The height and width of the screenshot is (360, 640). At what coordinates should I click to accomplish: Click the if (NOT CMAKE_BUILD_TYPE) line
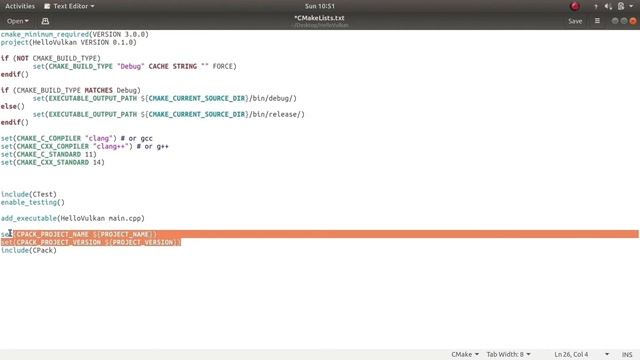point(51,58)
